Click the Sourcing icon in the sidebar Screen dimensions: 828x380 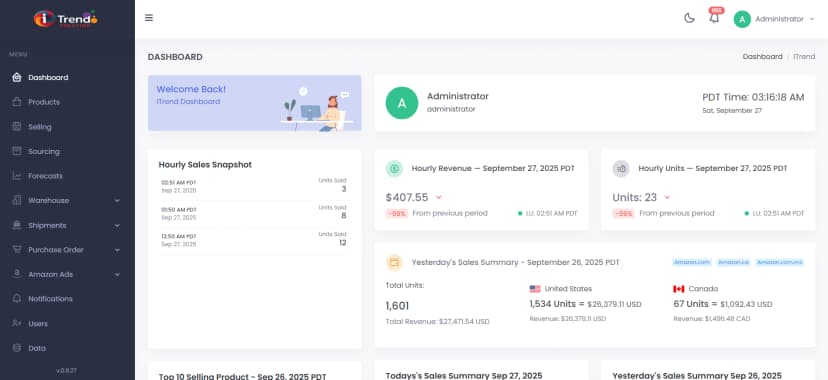pos(17,151)
